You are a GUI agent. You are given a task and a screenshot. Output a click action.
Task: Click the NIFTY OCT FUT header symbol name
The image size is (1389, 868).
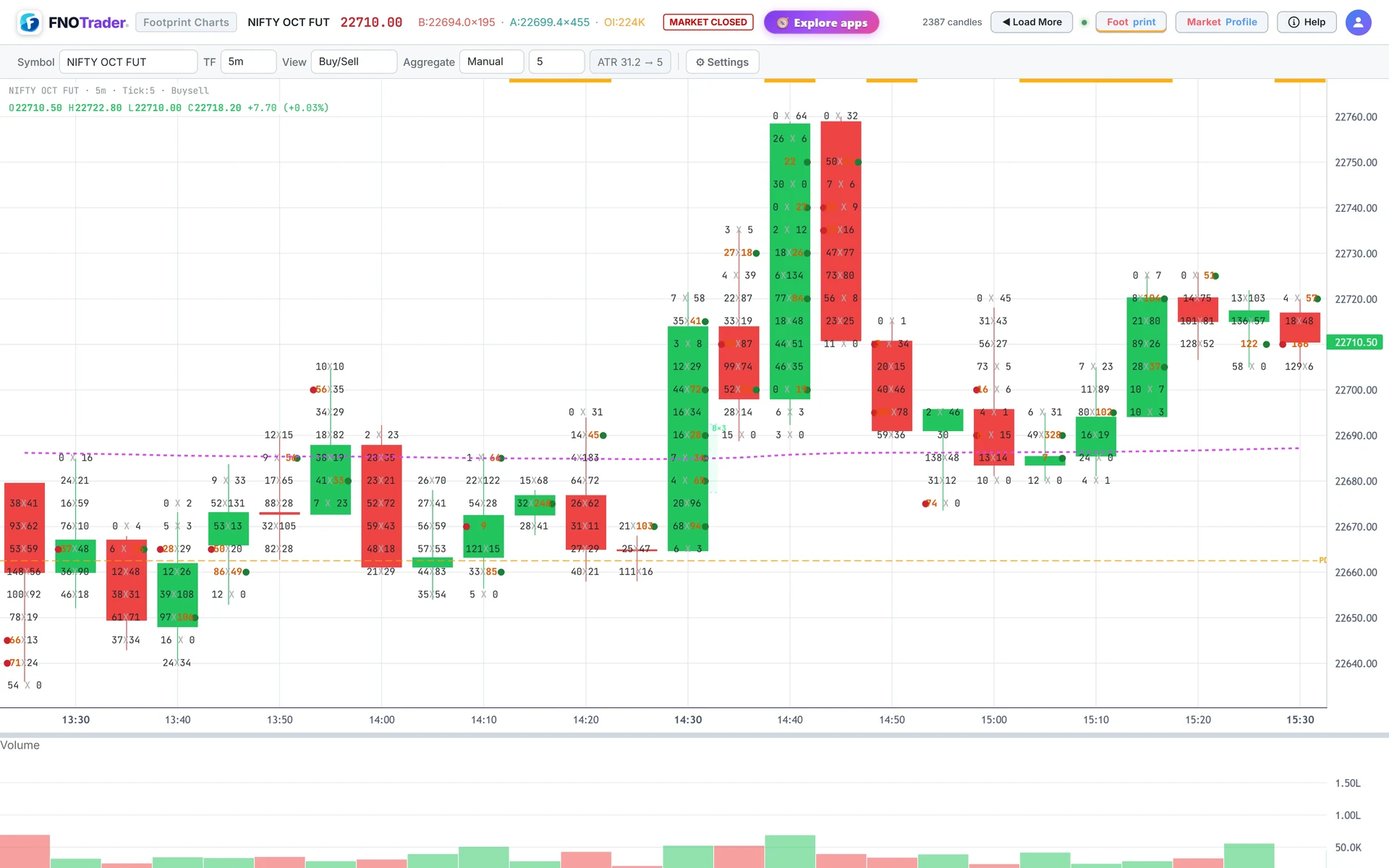(x=289, y=22)
